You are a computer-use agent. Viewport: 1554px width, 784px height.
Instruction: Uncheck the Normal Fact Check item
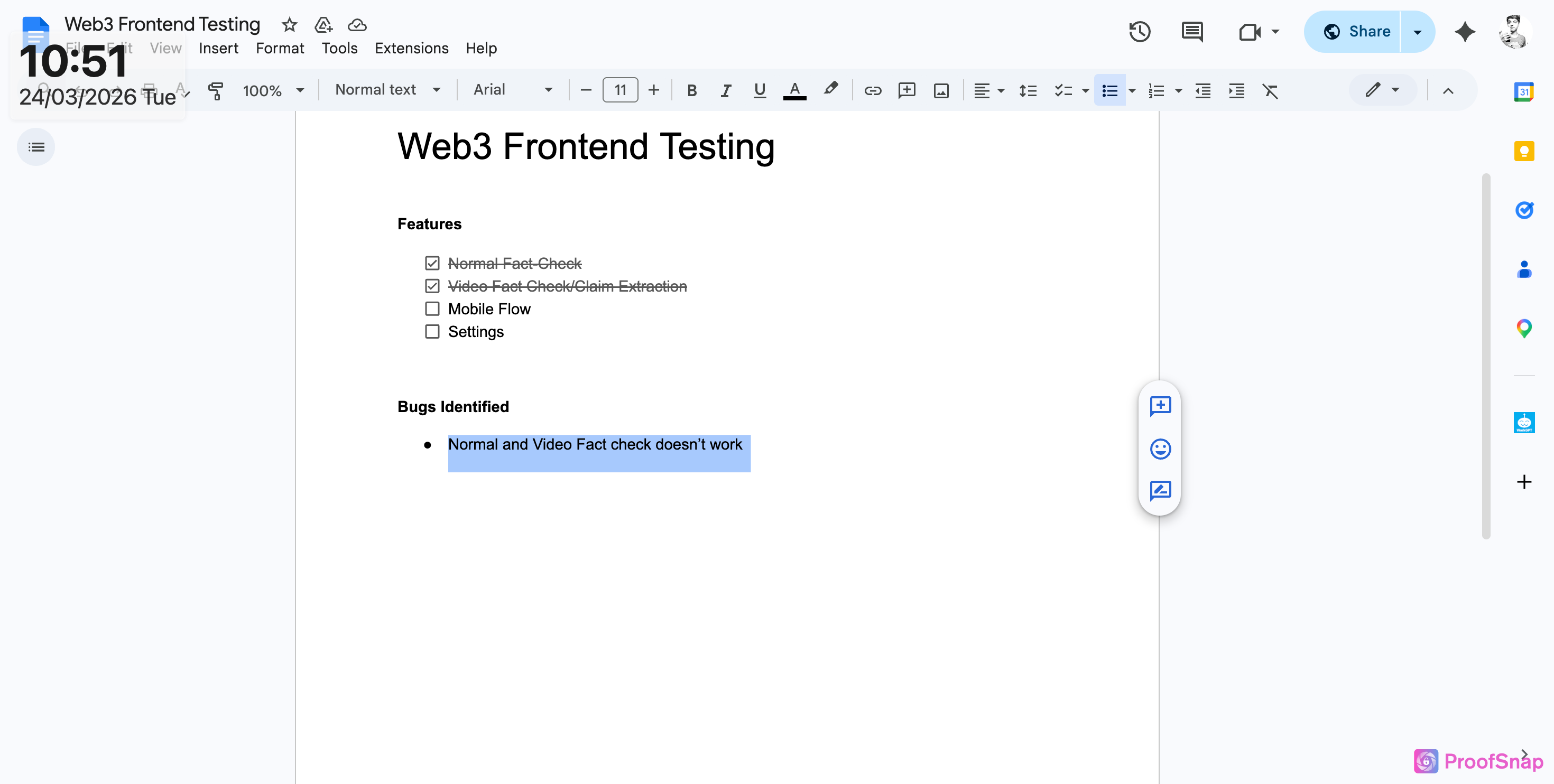pos(432,263)
